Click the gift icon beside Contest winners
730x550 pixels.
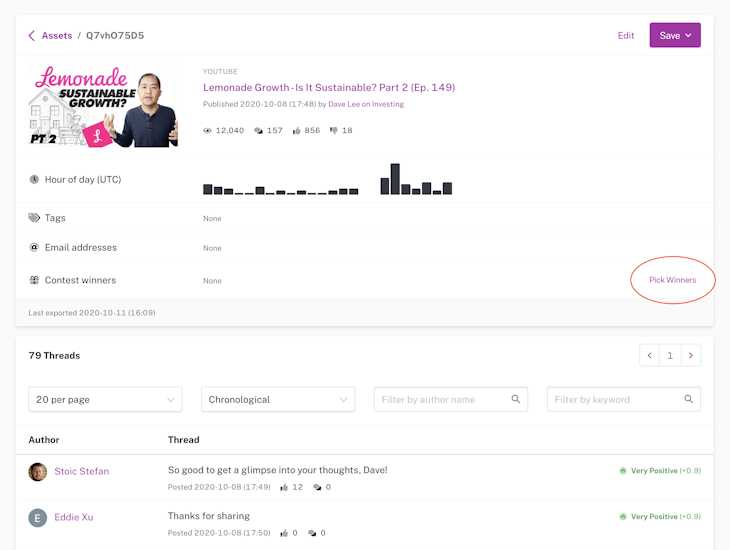pyautogui.click(x=34, y=281)
